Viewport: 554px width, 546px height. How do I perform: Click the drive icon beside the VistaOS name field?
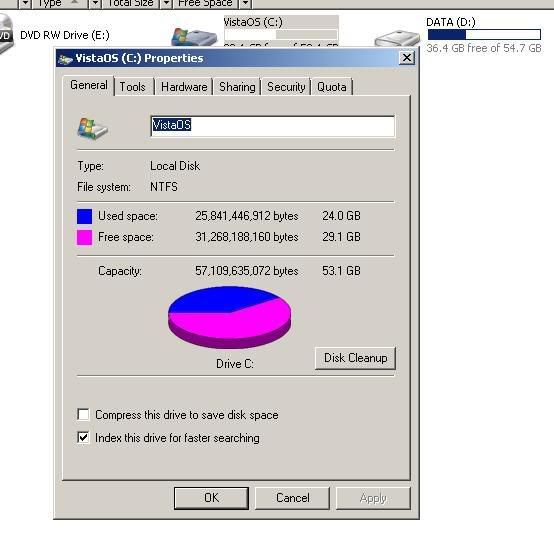pyautogui.click(x=92, y=129)
